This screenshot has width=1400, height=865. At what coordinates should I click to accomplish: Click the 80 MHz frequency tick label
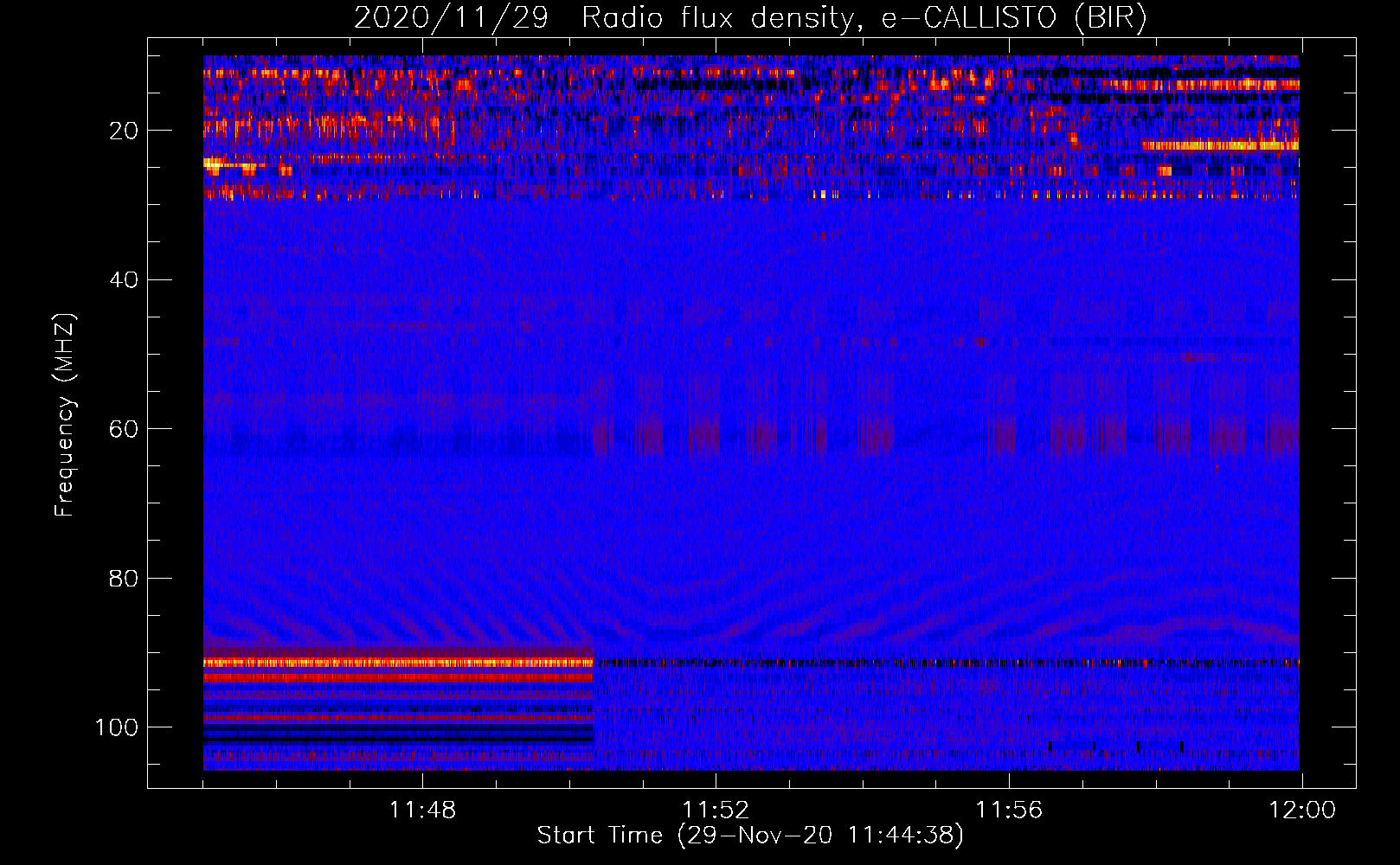[x=124, y=578]
